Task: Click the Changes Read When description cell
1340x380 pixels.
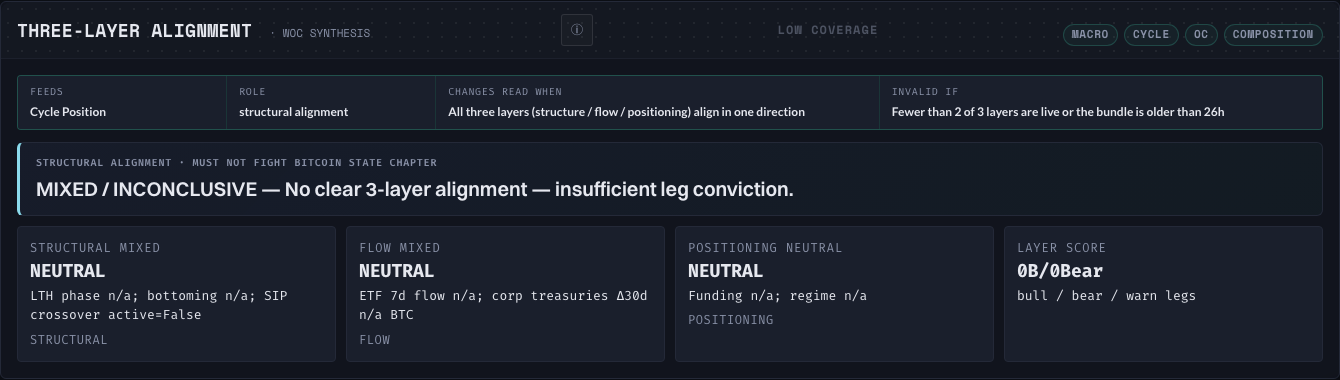Action: 658,102
